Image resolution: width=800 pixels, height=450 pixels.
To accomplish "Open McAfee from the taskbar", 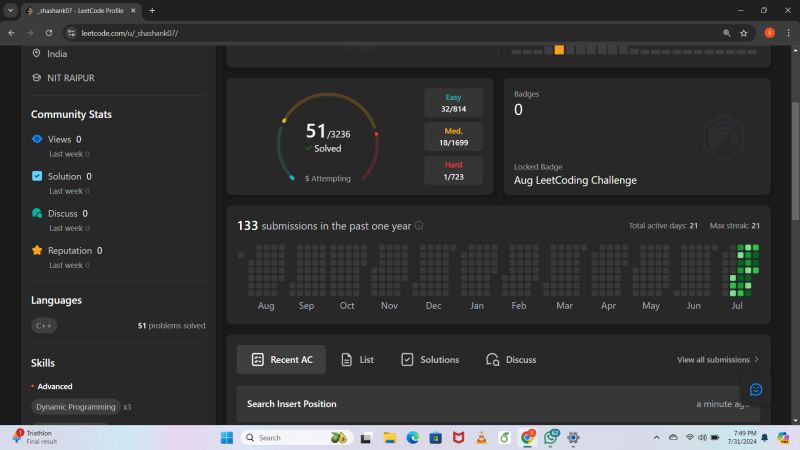I will pos(458,438).
